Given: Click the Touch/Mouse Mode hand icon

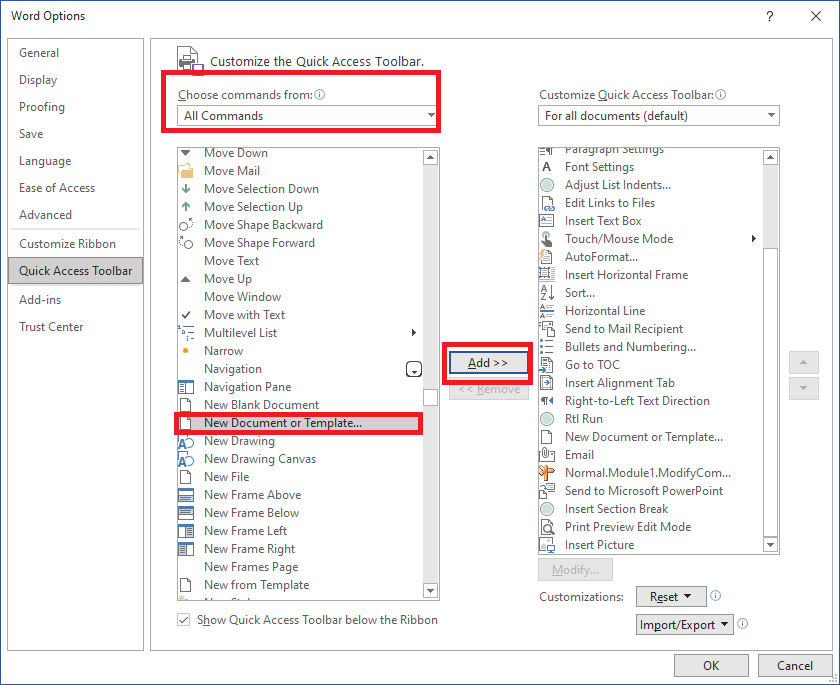Looking at the screenshot, I should 546,239.
